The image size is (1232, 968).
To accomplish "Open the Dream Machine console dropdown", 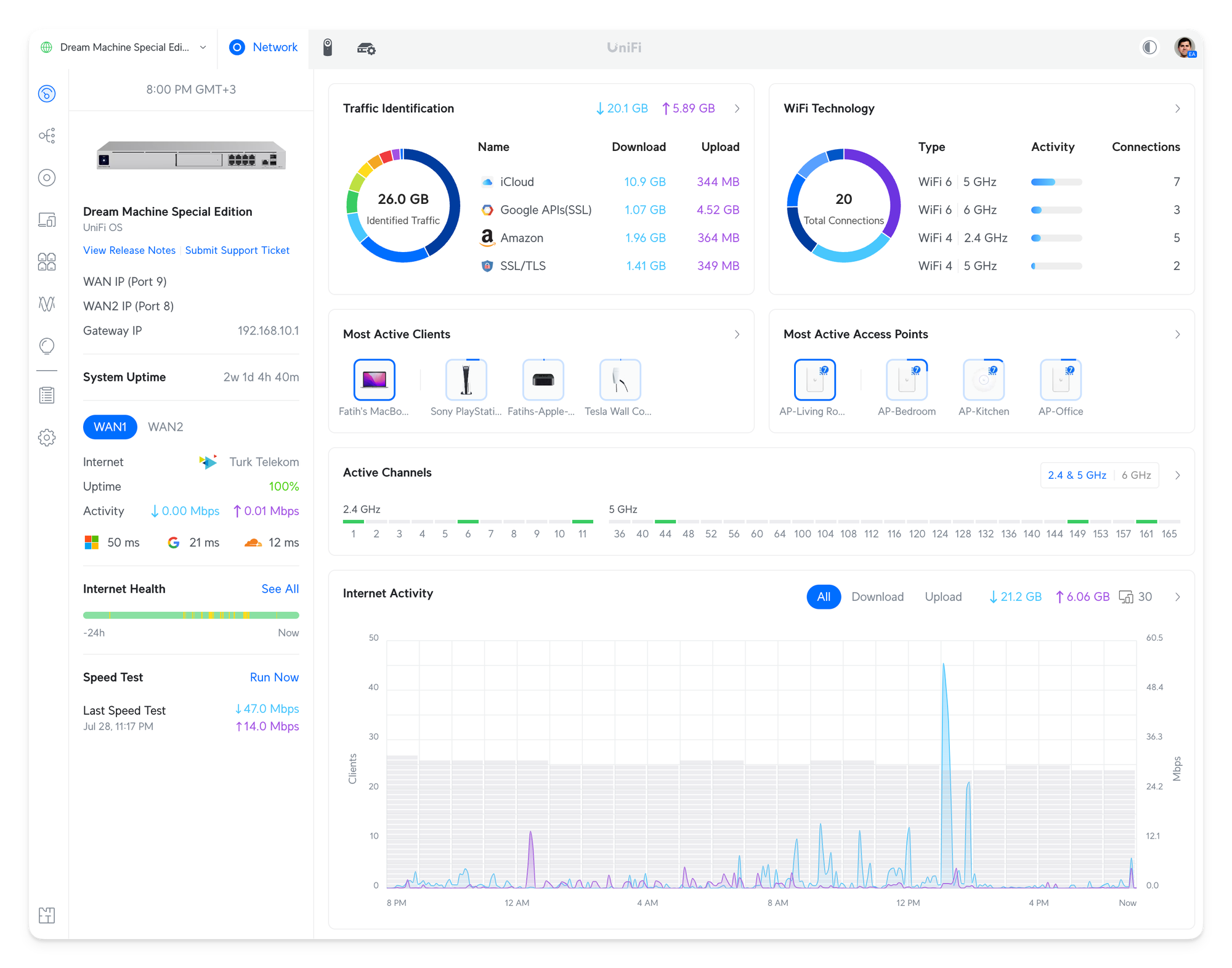I will click(x=124, y=47).
